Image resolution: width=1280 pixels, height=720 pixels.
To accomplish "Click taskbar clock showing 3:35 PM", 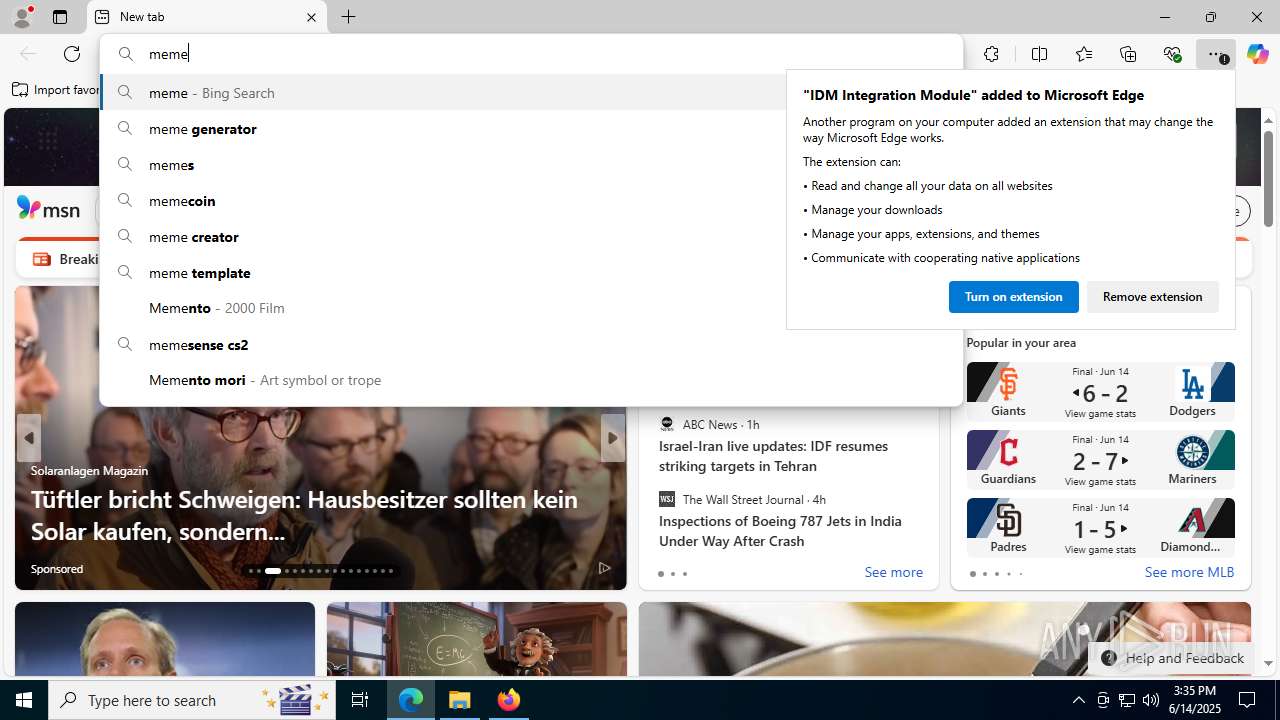I will click(1194, 700).
